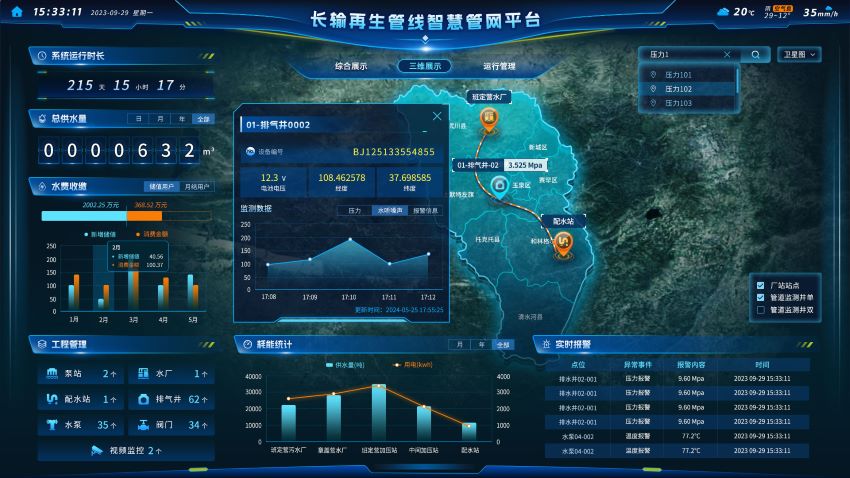Close the 01-排气井0002 popup
Viewport: 850px width, 478px height.
[x=437, y=116]
